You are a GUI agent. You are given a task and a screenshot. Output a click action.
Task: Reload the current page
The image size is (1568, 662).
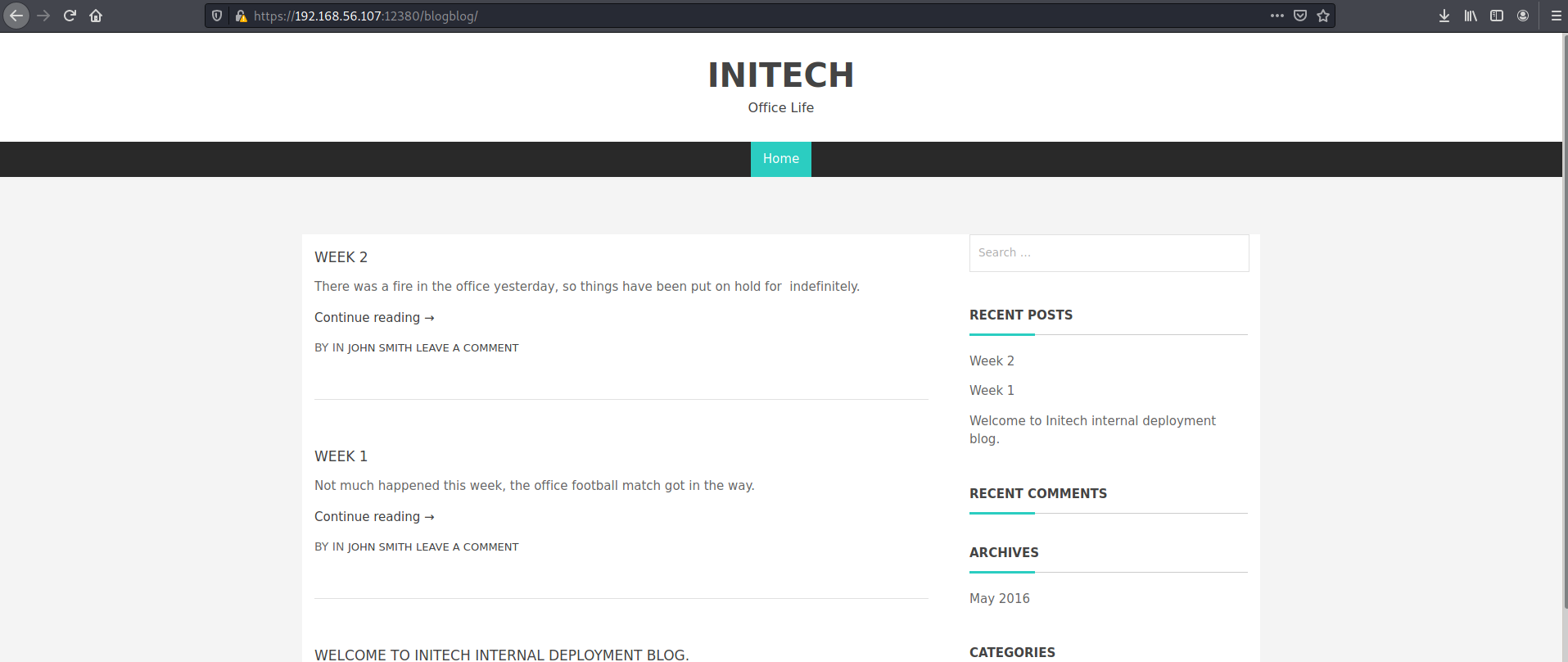click(70, 16)
